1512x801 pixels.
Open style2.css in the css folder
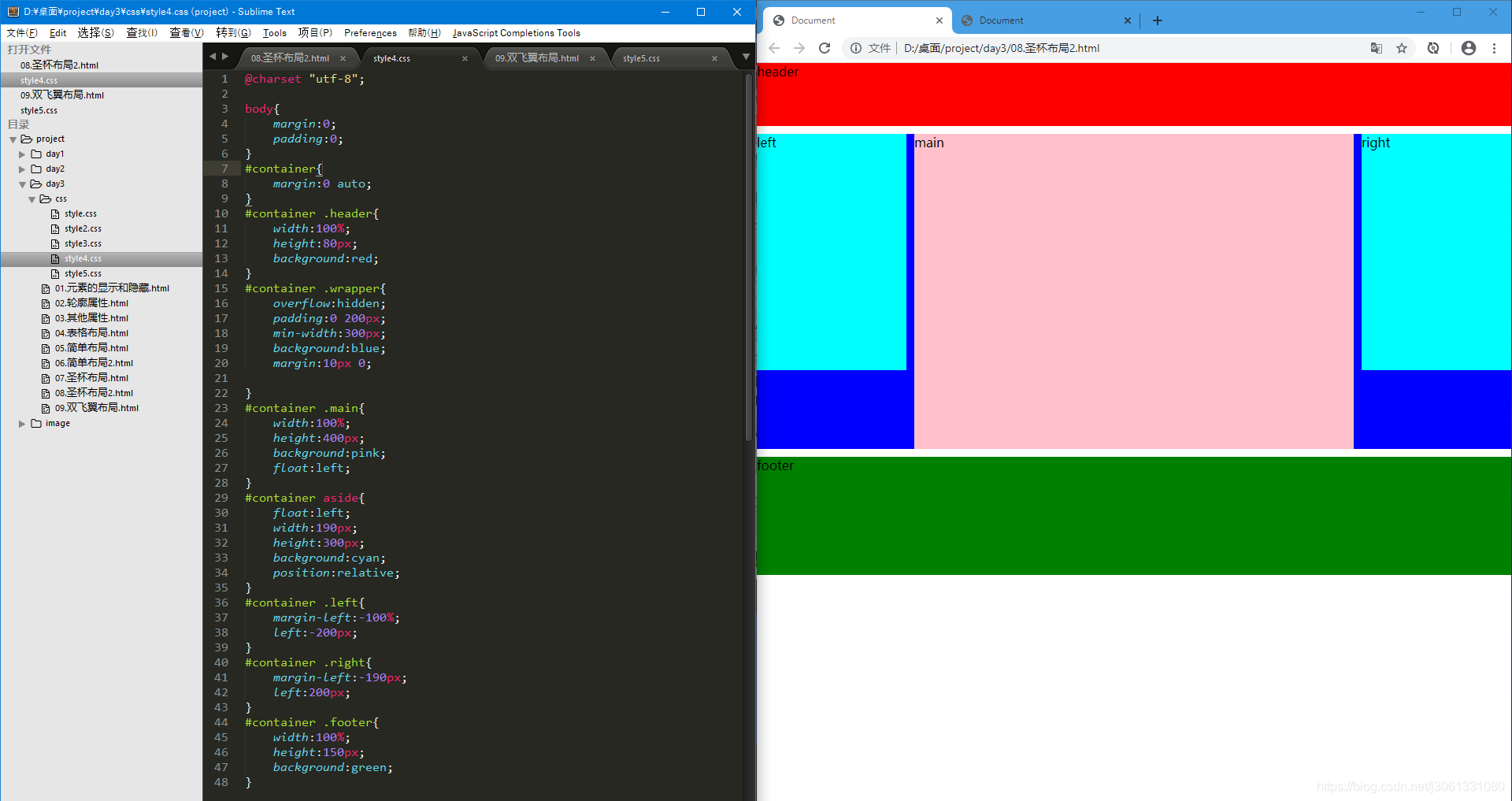tap(83, 229)
